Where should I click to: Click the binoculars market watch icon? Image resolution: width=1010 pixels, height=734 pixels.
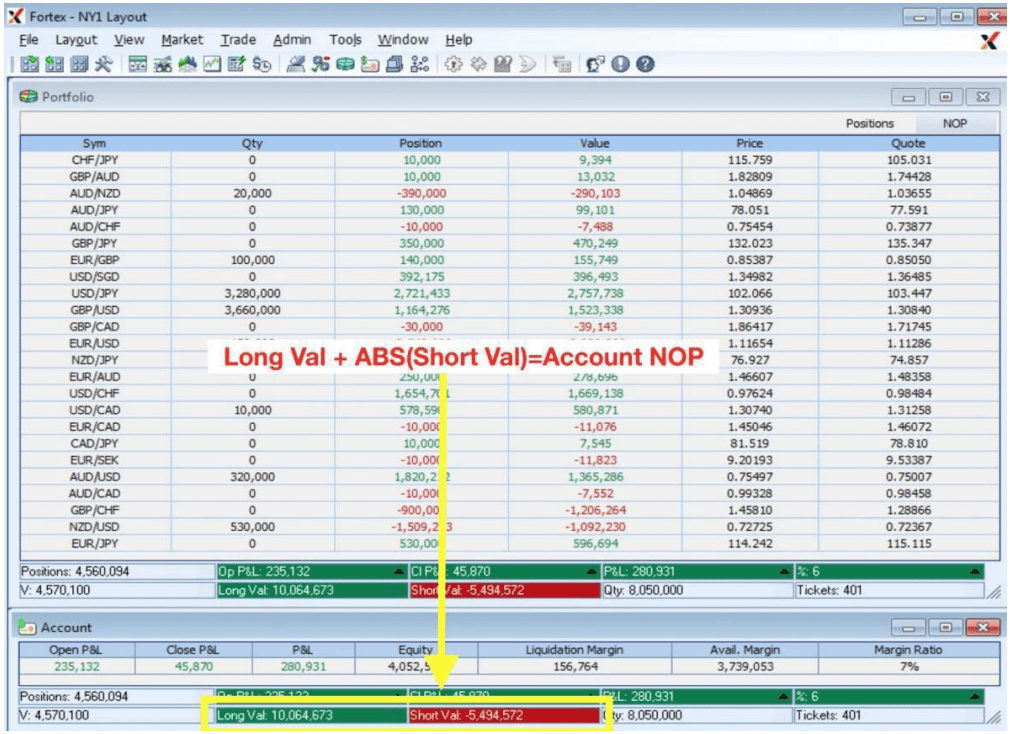coord(162,64)
